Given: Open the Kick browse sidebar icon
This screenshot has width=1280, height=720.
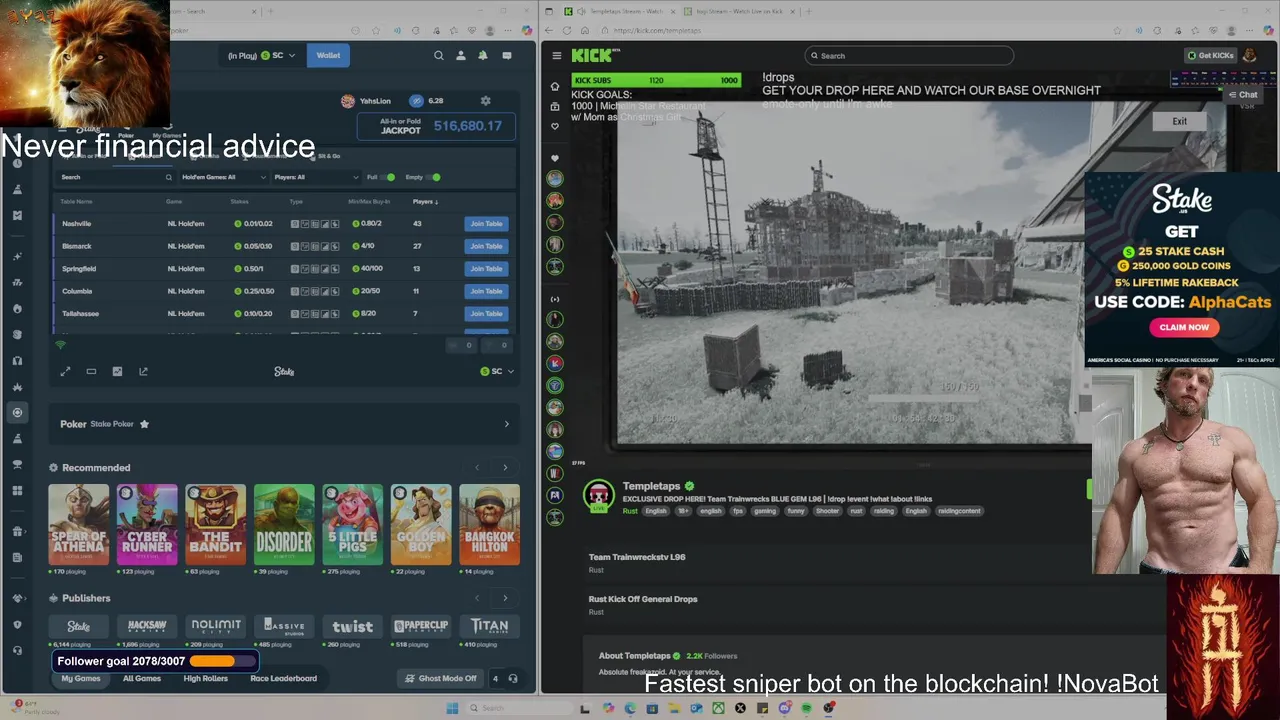Looking at the screenshot, I should click(x=555, y=106).
